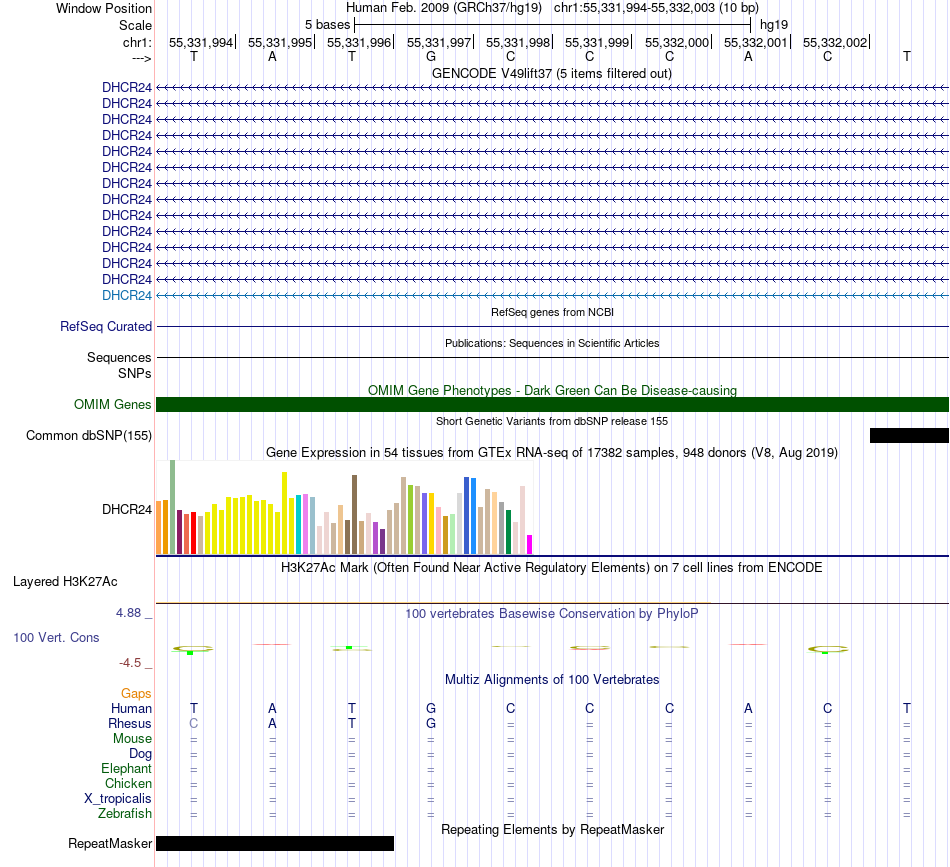Select the Mouse species row label
950x867 pixels.
[x=132, y=739]
